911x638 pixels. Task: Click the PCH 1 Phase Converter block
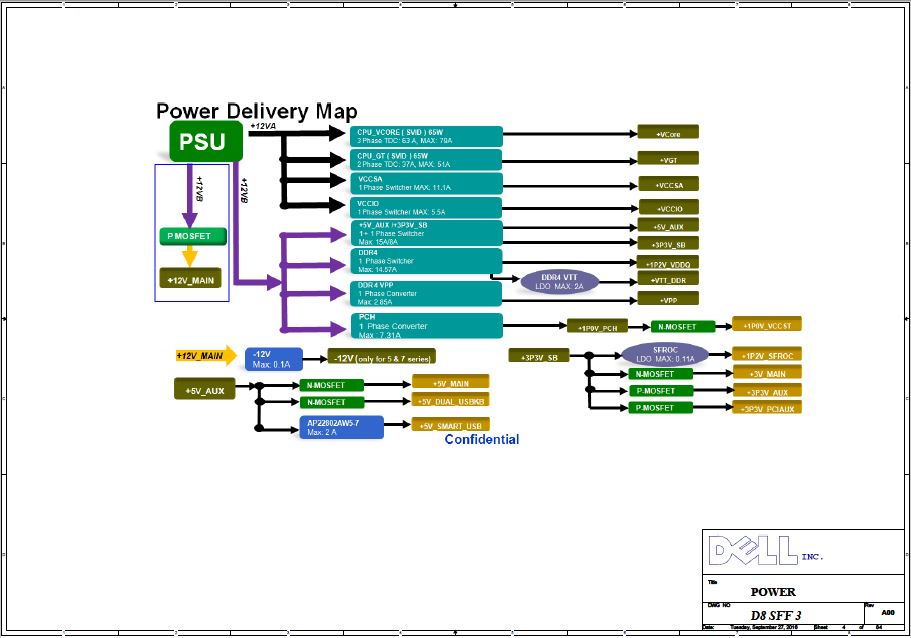coord(426,326)
